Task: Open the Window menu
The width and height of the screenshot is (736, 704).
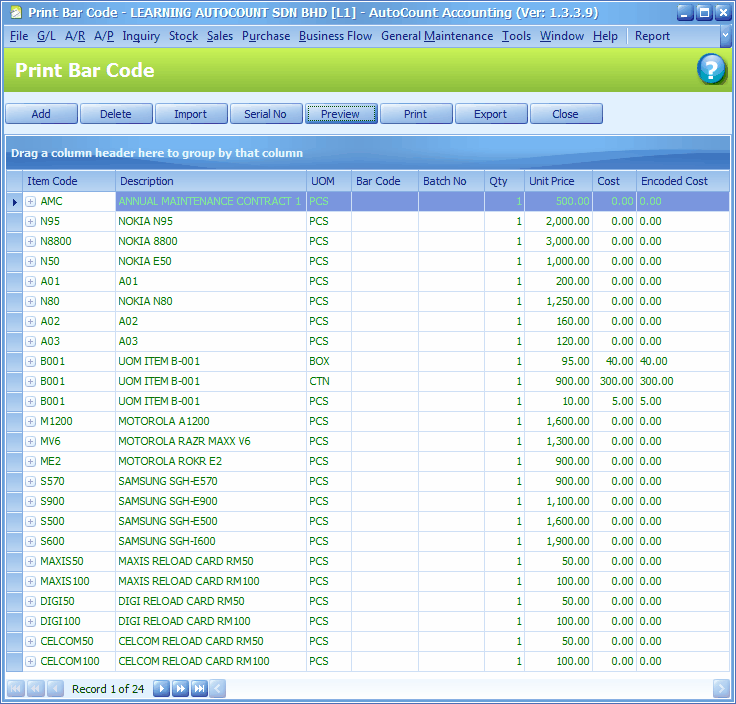Action: 561,36
